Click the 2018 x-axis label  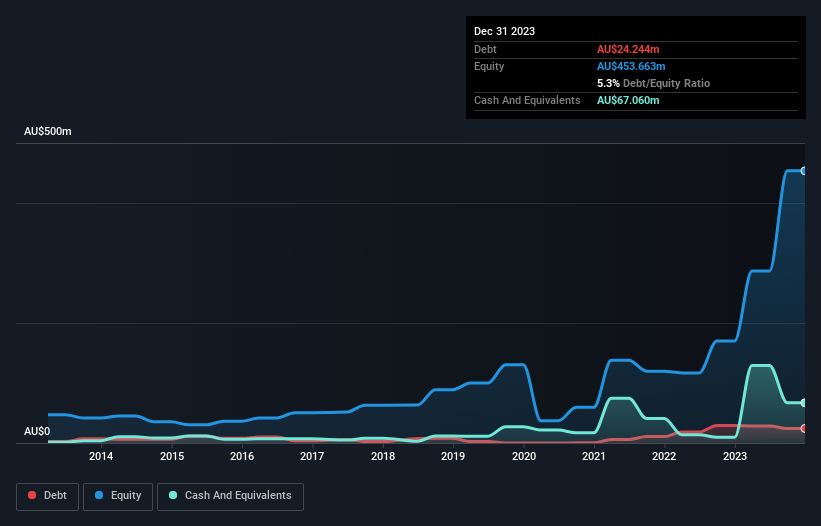[x=383, y=456]
